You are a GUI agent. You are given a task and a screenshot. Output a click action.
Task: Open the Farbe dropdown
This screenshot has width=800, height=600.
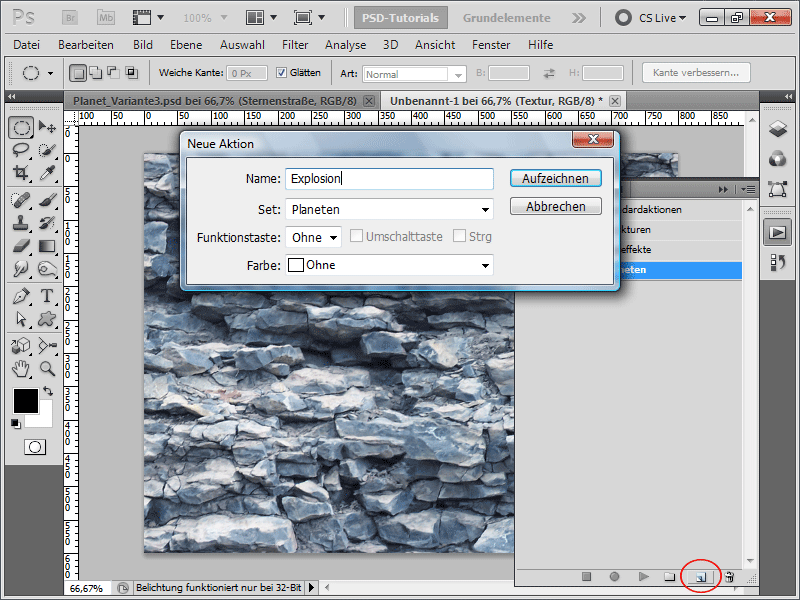pyautogui.click(x=389, y=265)
